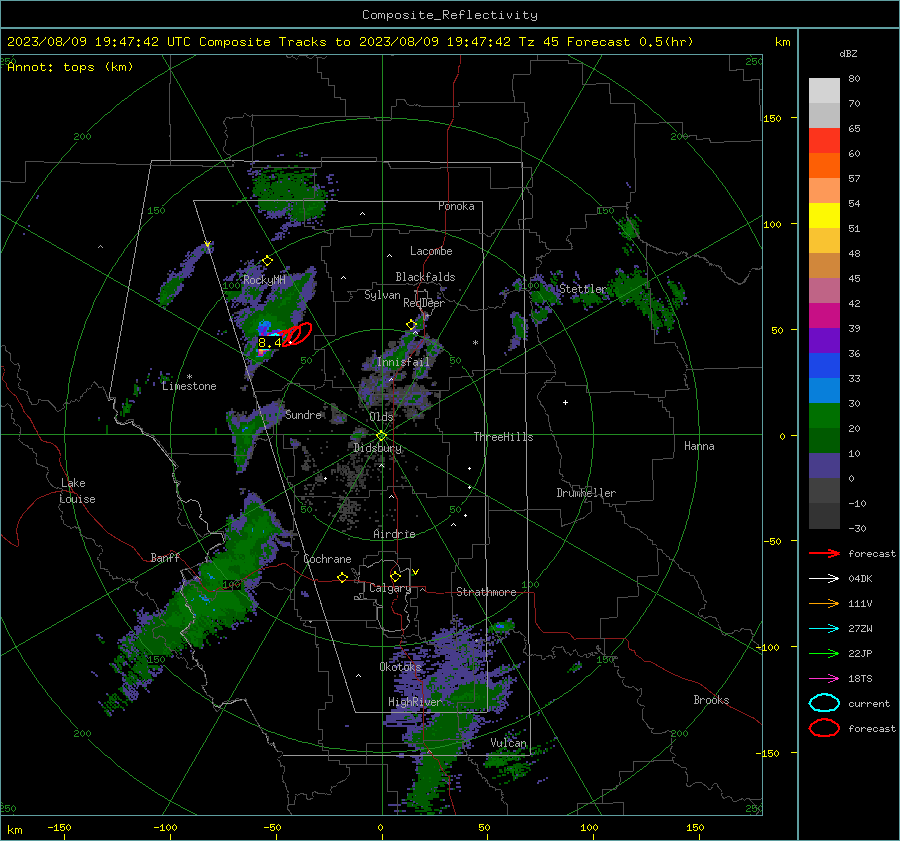Select the white 04DK arrow legend entry
The height and width of the screenshot is (841, 900).
click(824, 578)
